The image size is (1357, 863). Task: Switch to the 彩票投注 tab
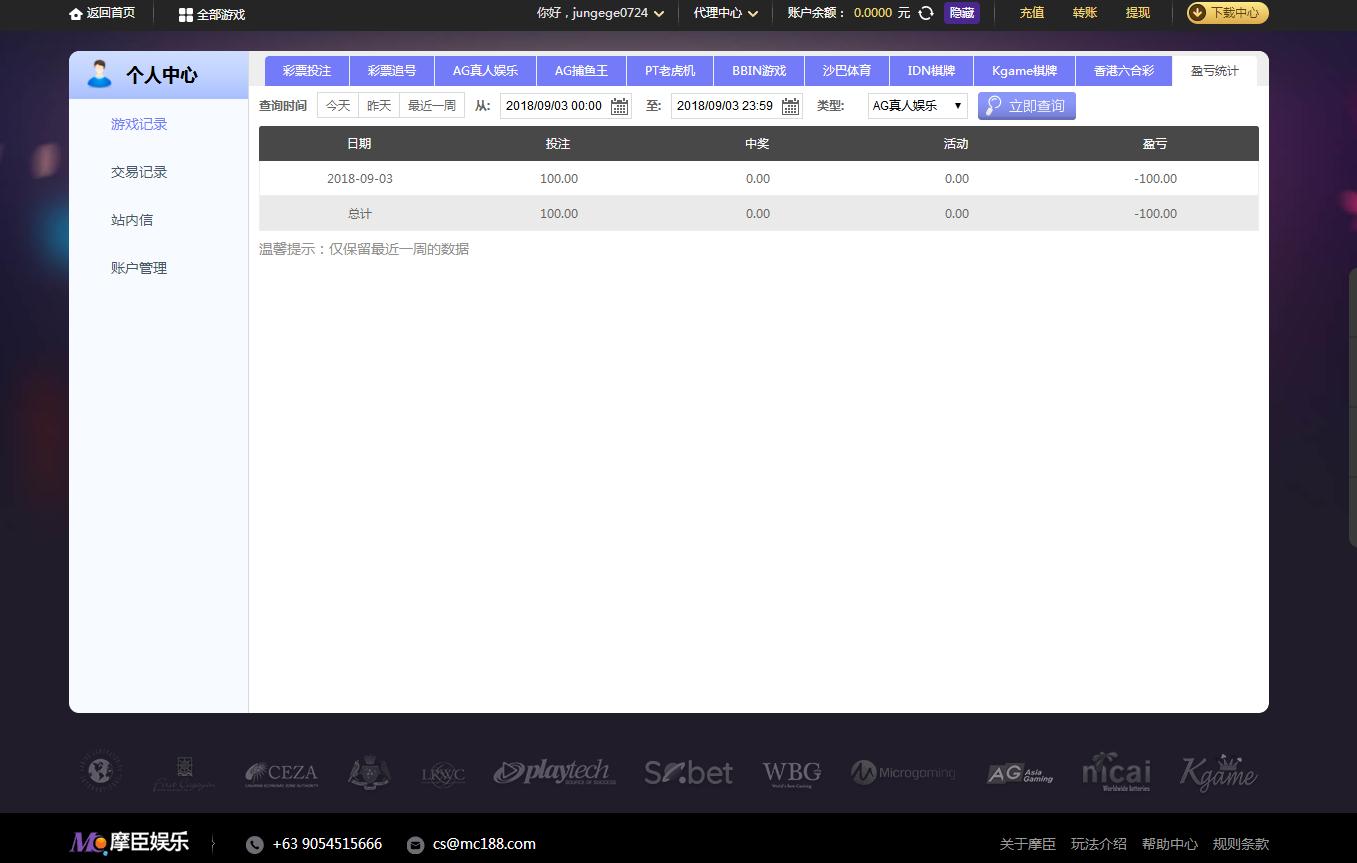306,71
